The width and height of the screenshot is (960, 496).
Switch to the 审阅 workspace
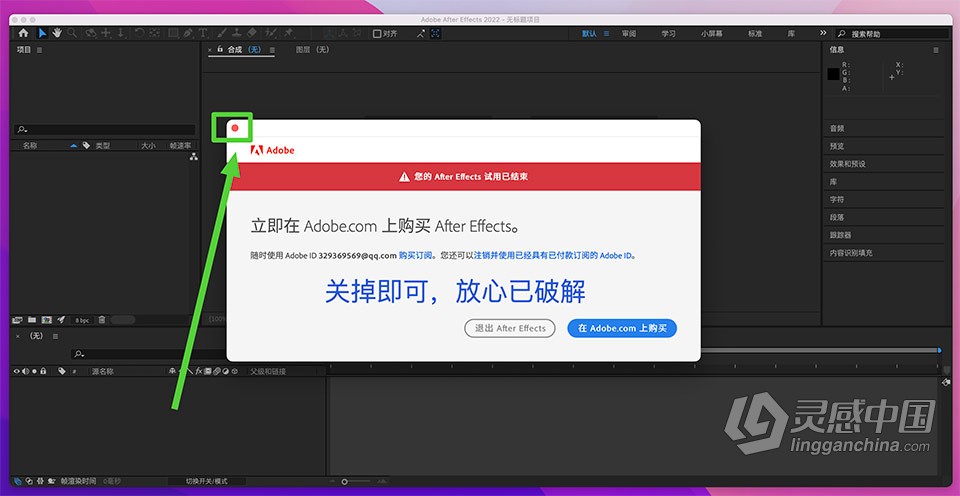tap(629, 34)
